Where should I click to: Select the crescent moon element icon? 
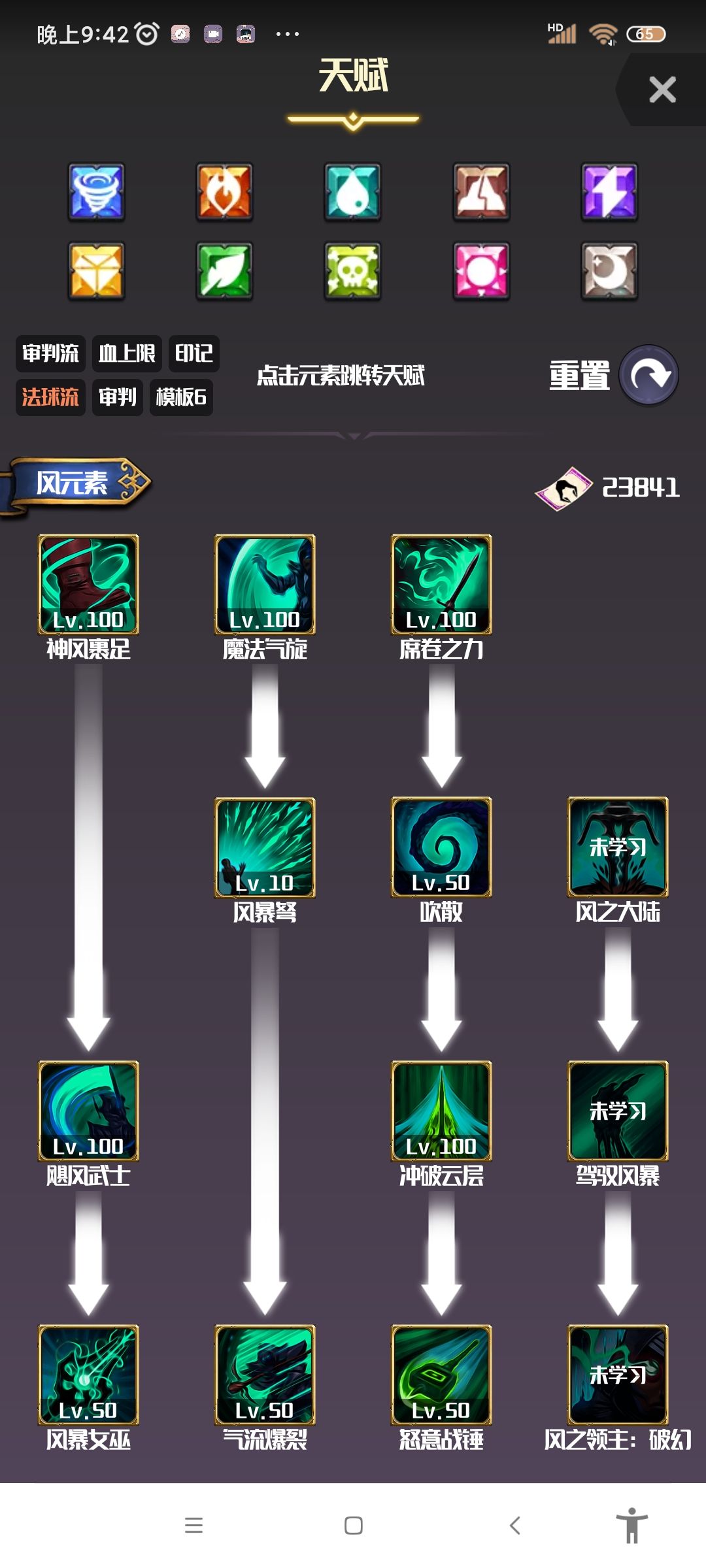(609, 270)
